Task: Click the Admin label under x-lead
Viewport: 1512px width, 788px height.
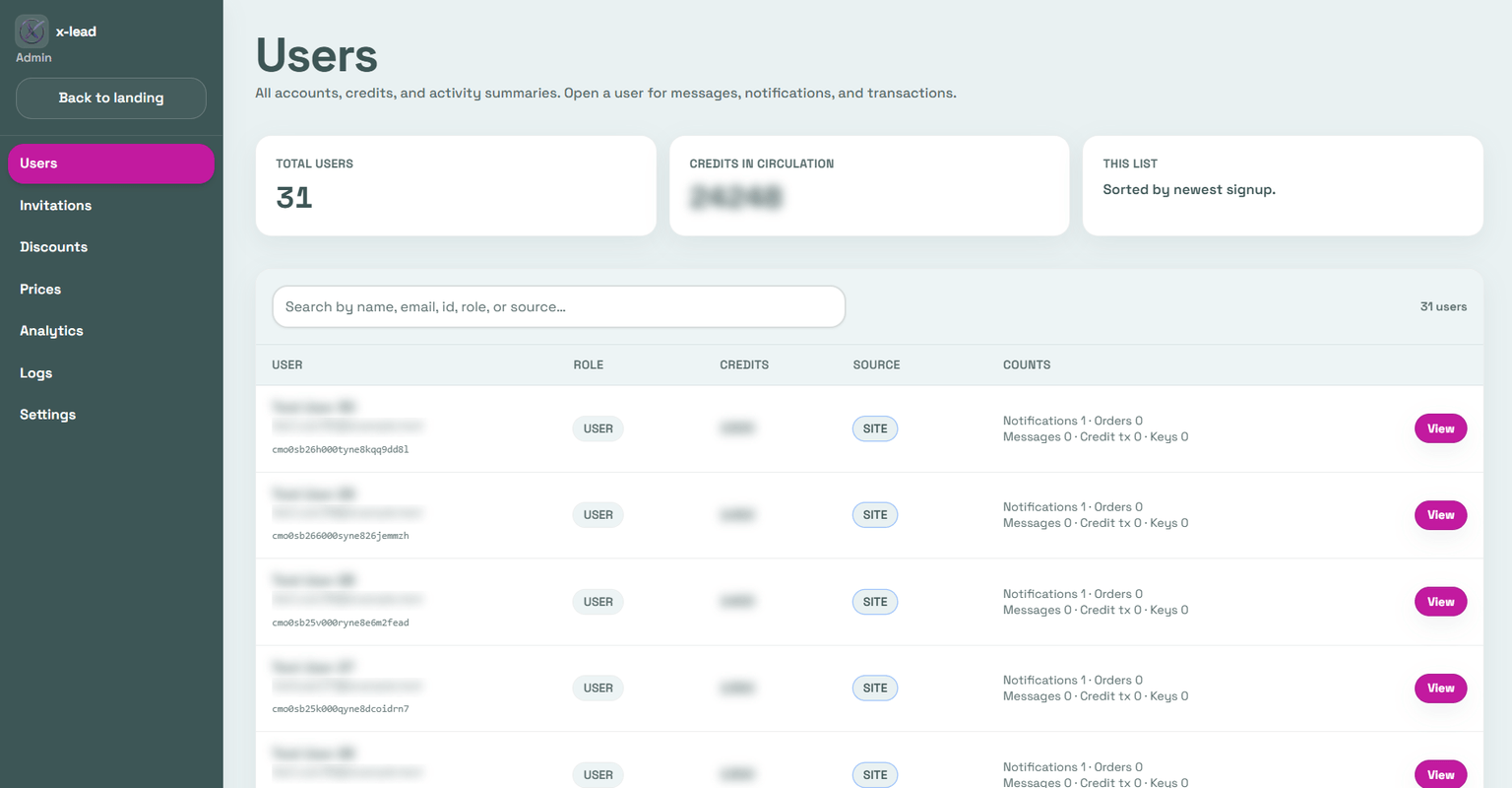Action: (33, 58)
